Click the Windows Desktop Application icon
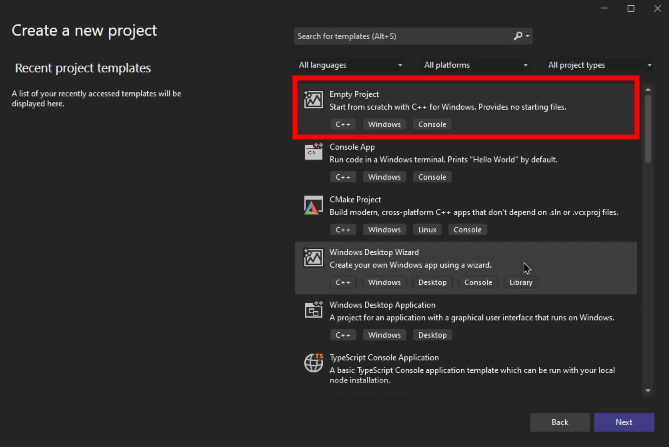This screenshot has height=447, width=669. 313,310
